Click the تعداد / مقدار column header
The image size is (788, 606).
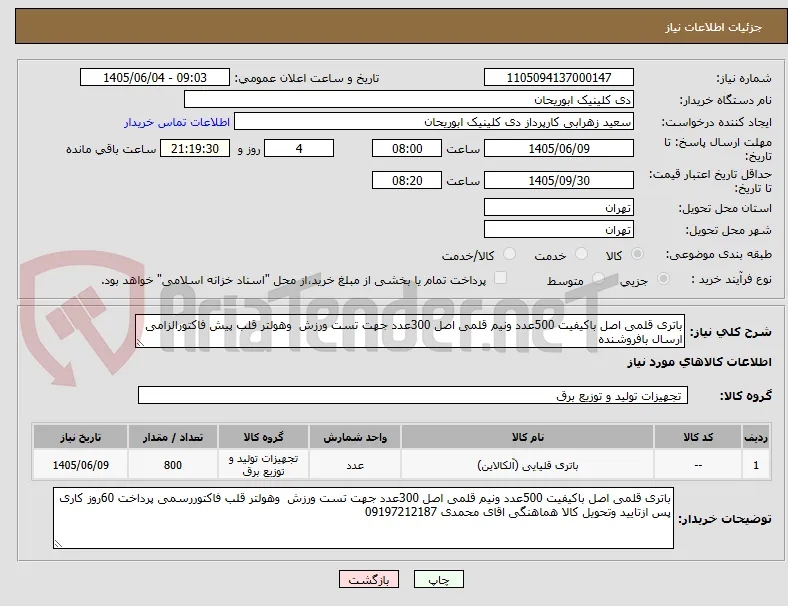172,437
